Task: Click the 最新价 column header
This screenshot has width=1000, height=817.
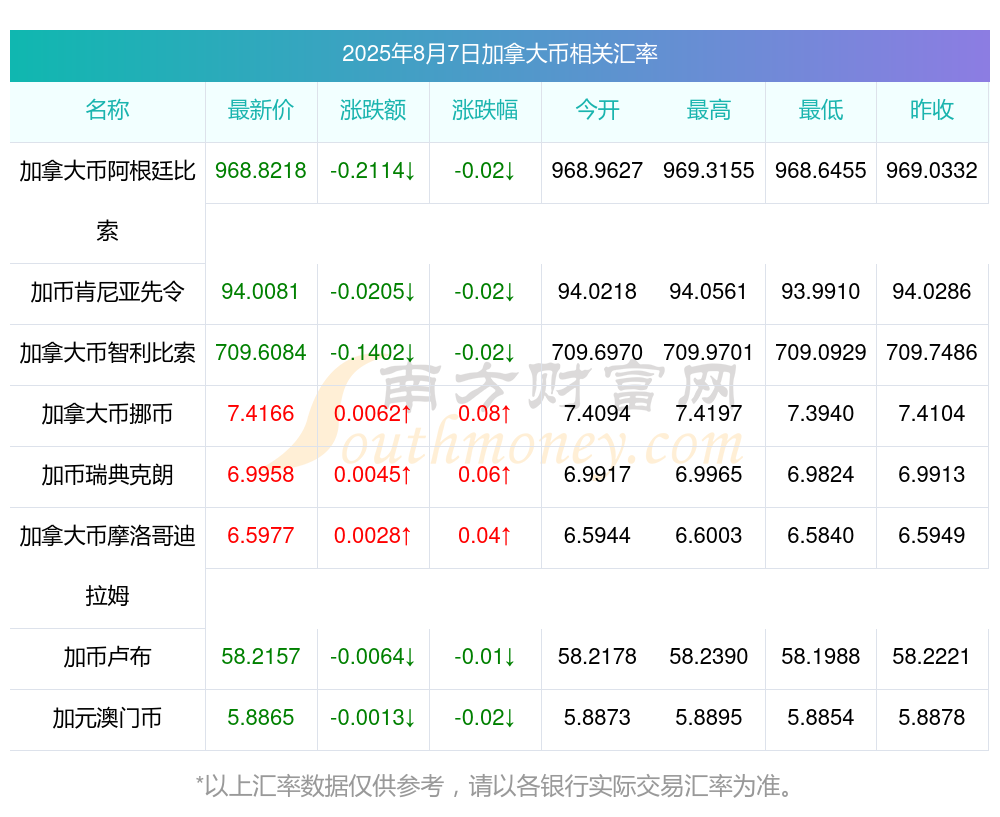Action: 261,110
